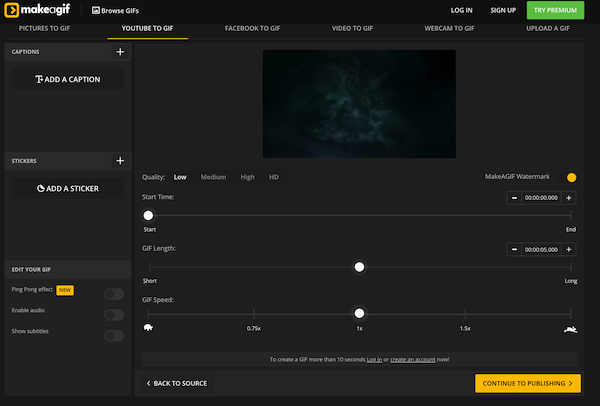
Task: Click plus icon in Stickers header
Action: point(120,161)
